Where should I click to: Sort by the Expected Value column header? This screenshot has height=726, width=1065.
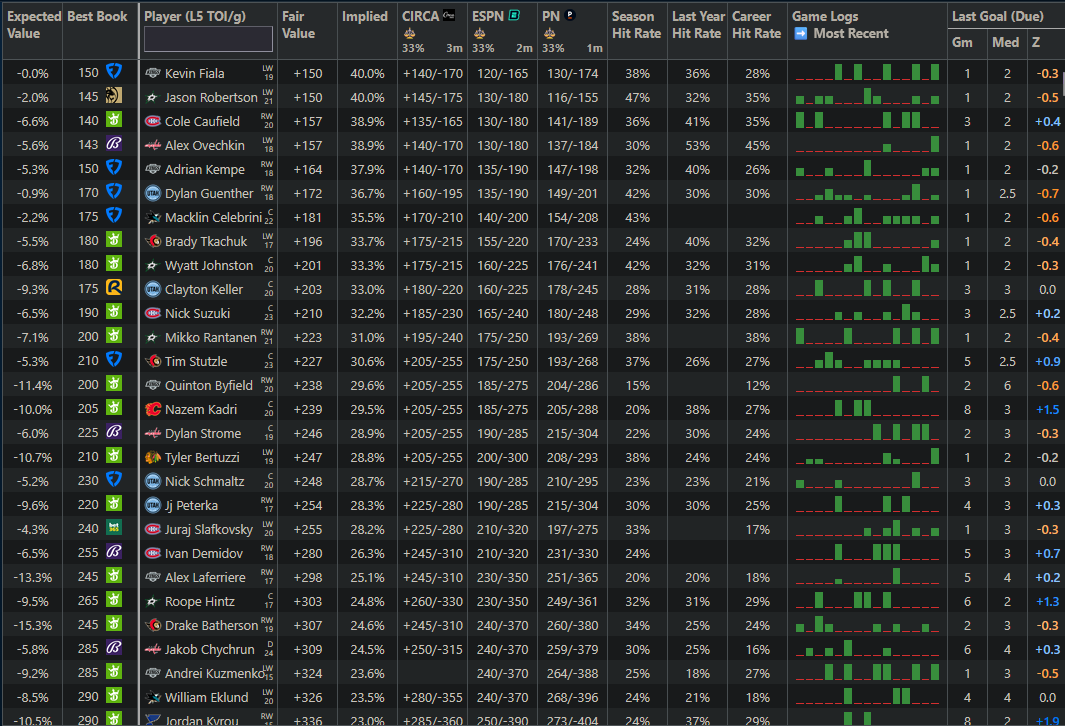(33, 25)
